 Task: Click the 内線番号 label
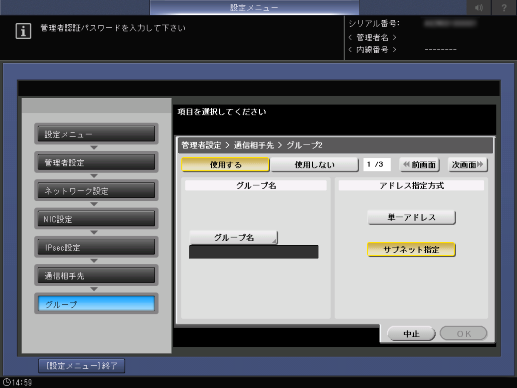click(x=372, y=50)
